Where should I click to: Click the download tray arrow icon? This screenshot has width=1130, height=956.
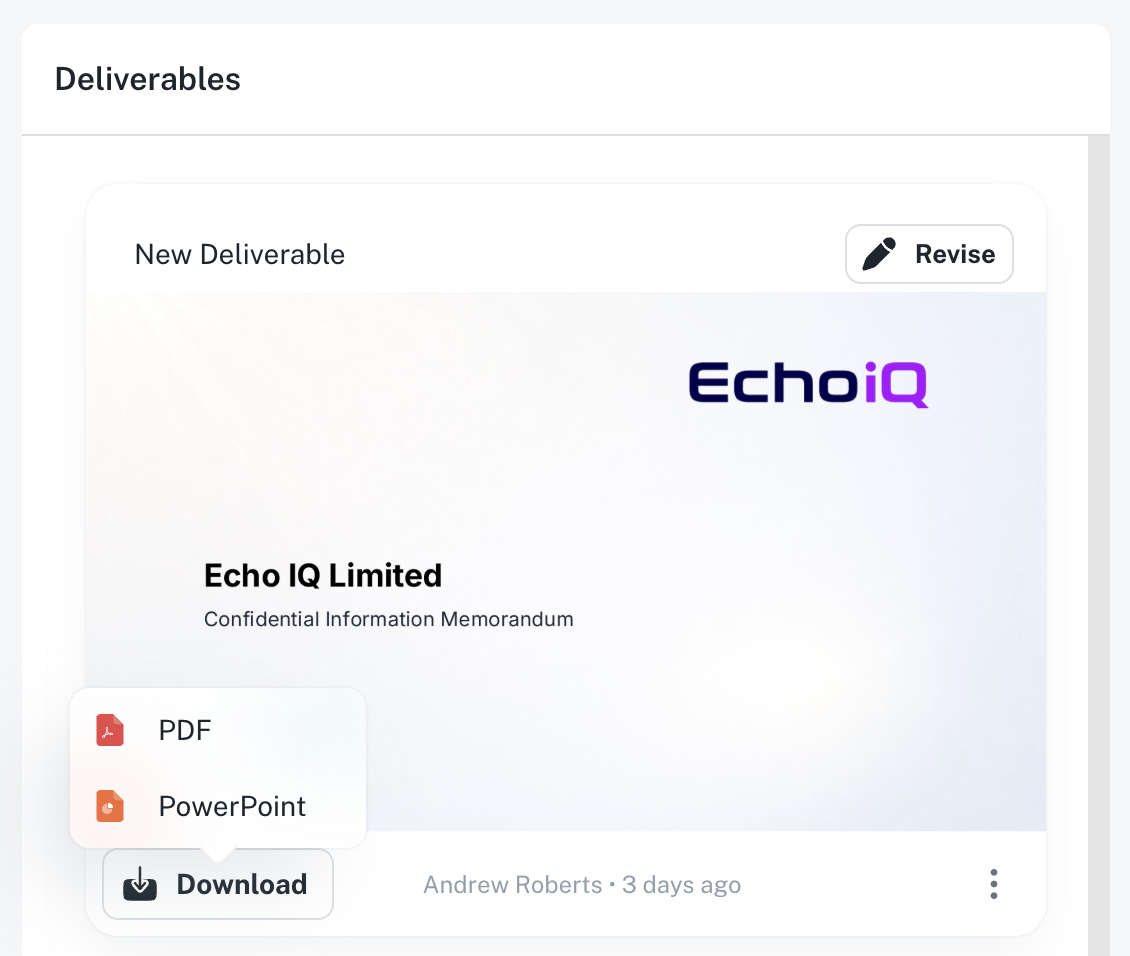(140, 884)
